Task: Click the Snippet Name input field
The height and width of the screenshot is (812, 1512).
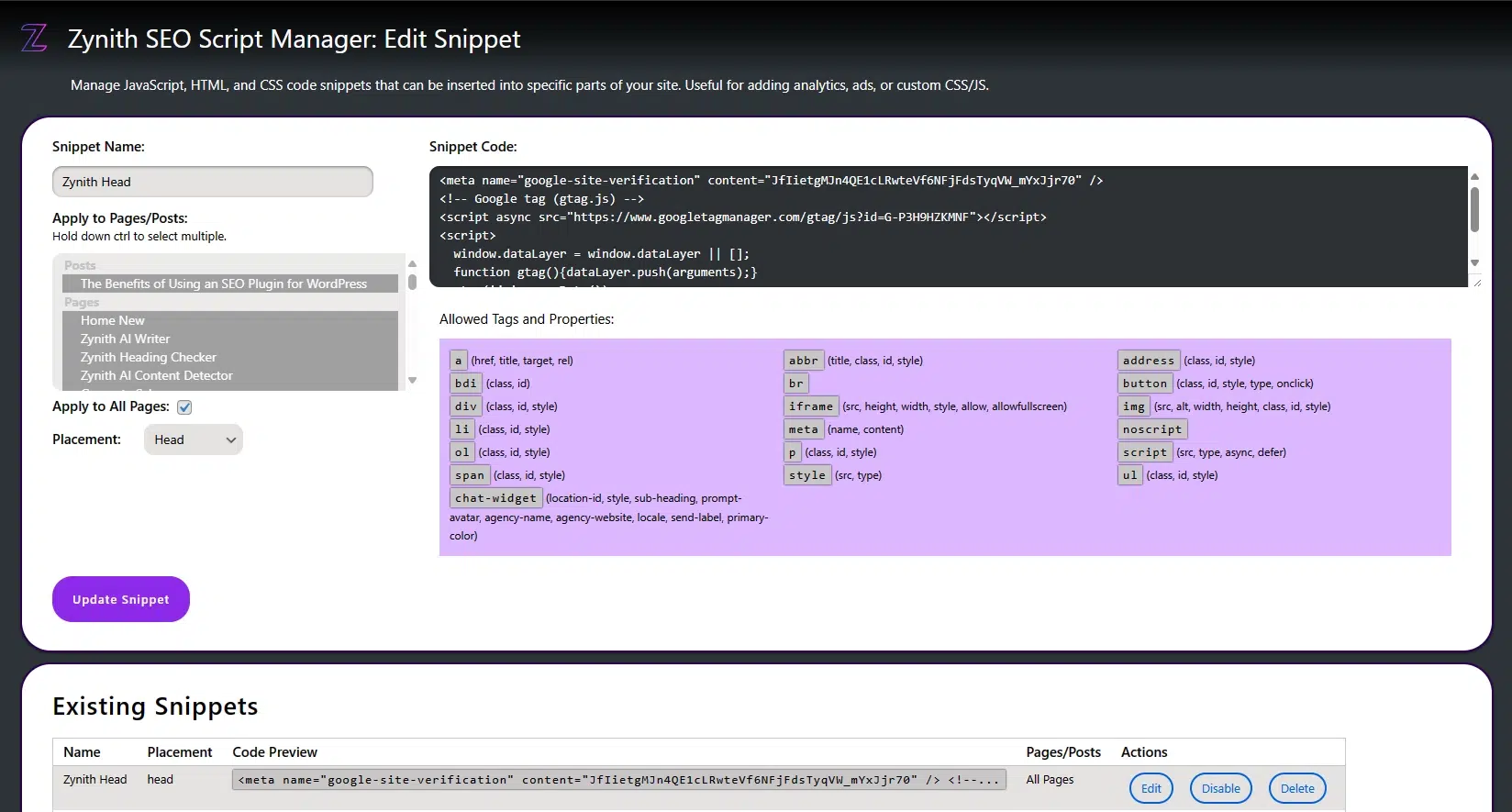Action: point(213,182)
